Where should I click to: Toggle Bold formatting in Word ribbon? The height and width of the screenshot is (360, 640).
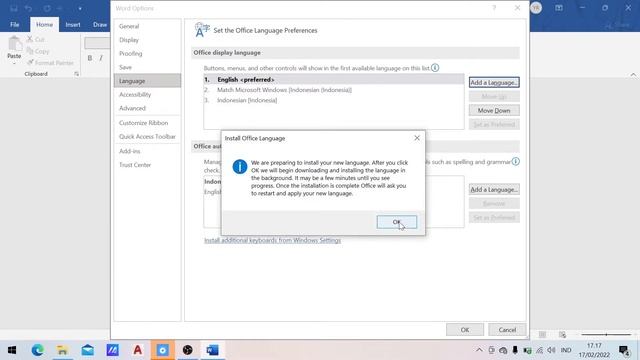point(90,58)
